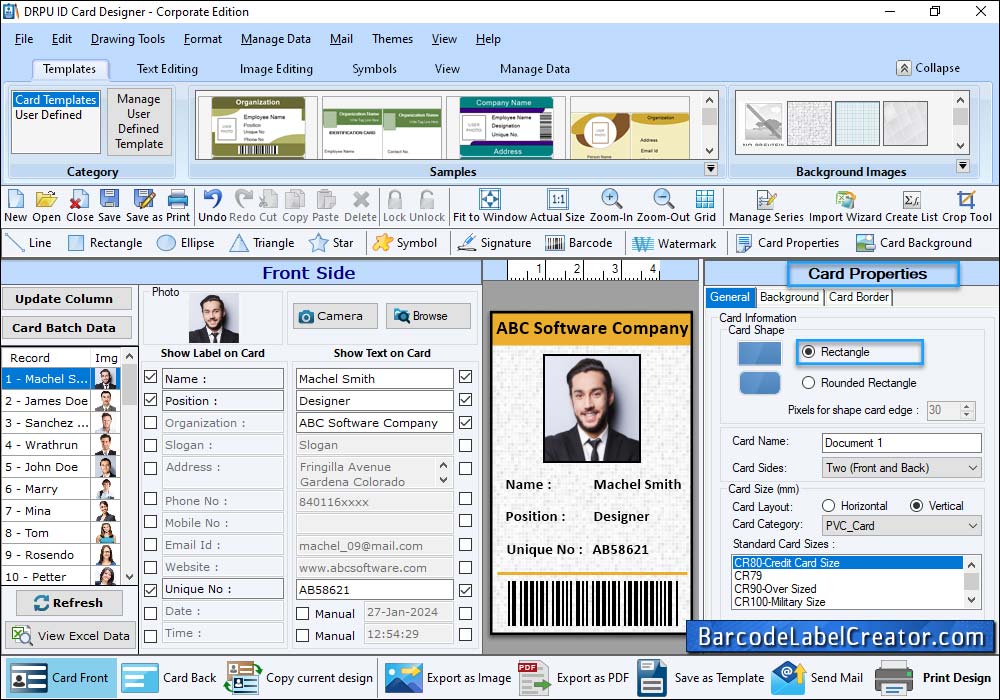Click the Refresh button
This screenshot has width=1000, height=700.
(x=69, y=602)
